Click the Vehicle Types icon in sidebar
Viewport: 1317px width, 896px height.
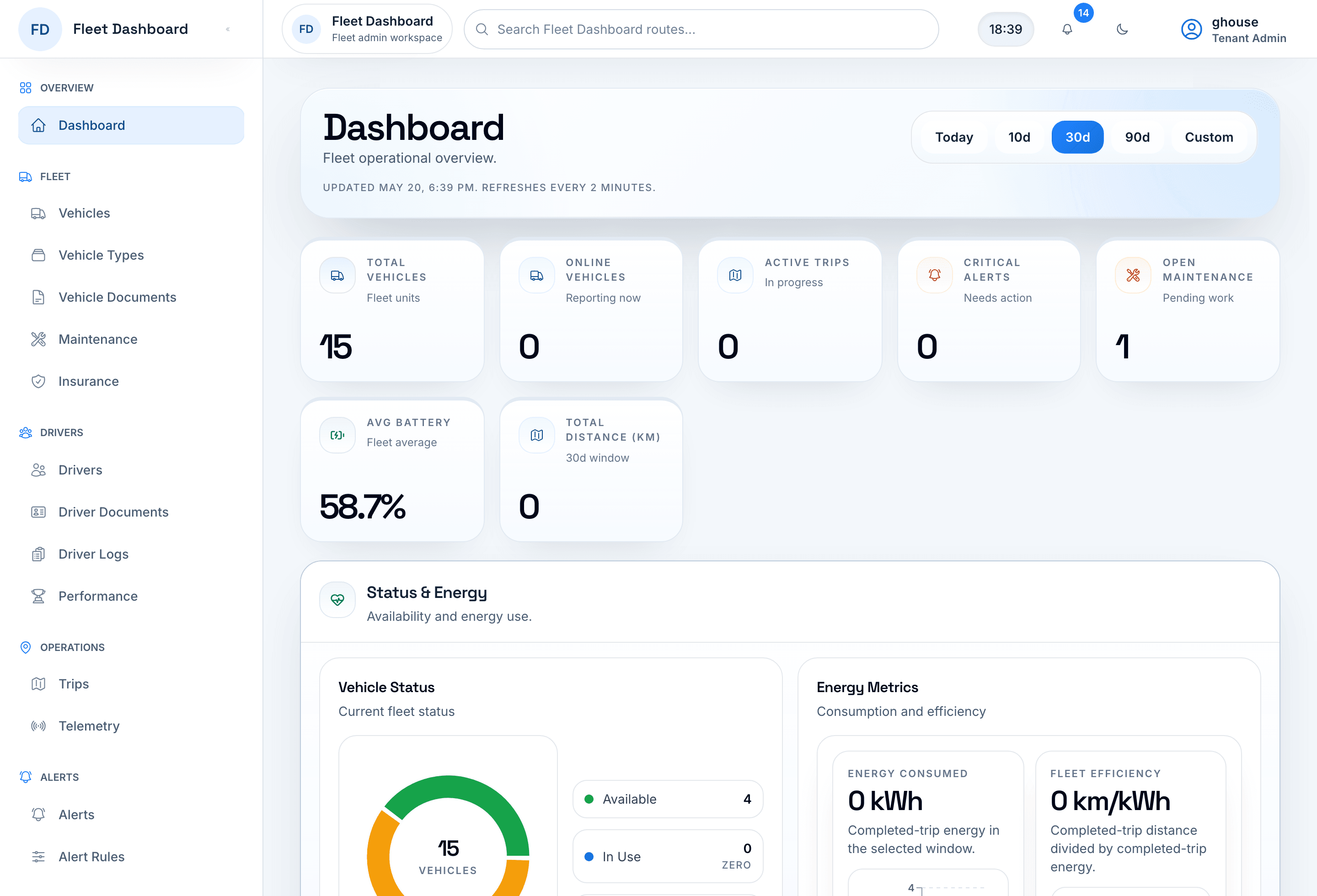[38, 256]
